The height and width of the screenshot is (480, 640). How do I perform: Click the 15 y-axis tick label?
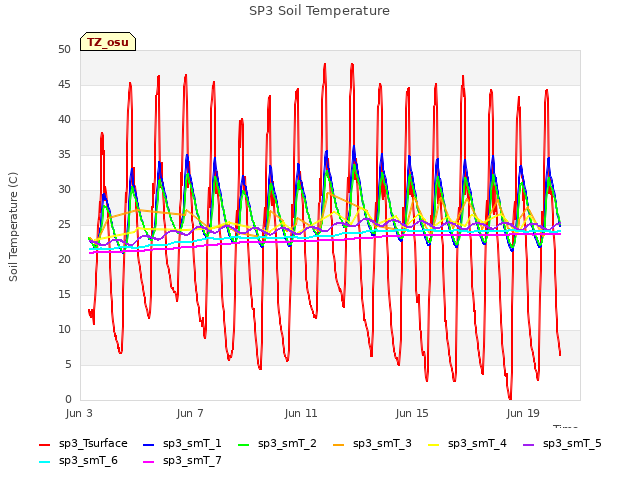click(x=64, y=294)
